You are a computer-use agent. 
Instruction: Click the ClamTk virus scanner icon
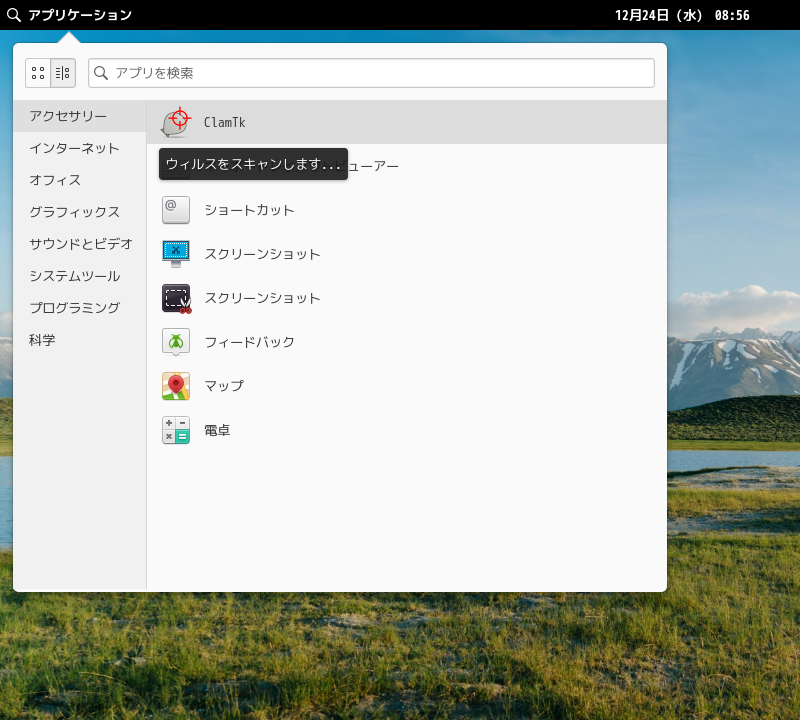[x=176, y=122]
